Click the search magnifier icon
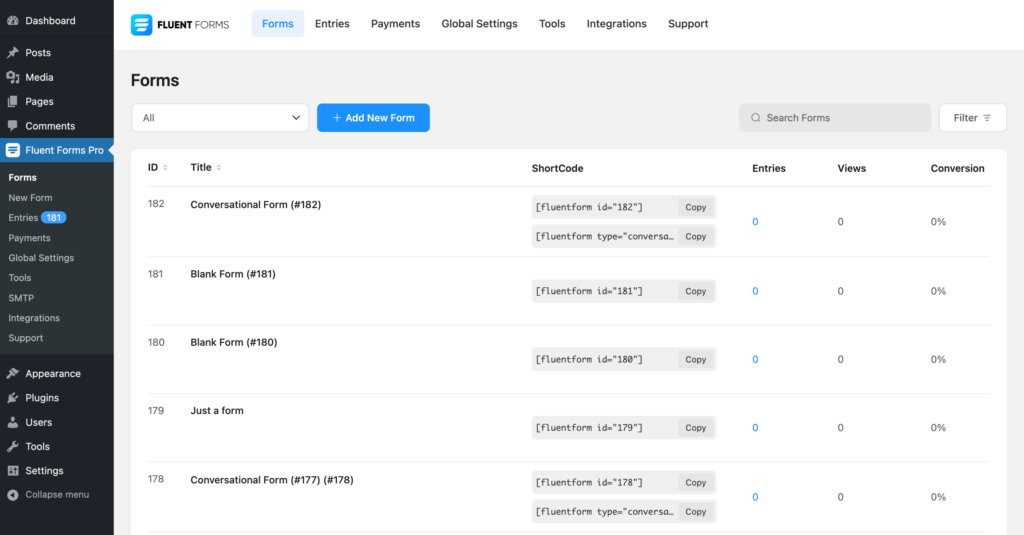The height and width of the screenshot is (535, 1024). (x=756, y=118)
